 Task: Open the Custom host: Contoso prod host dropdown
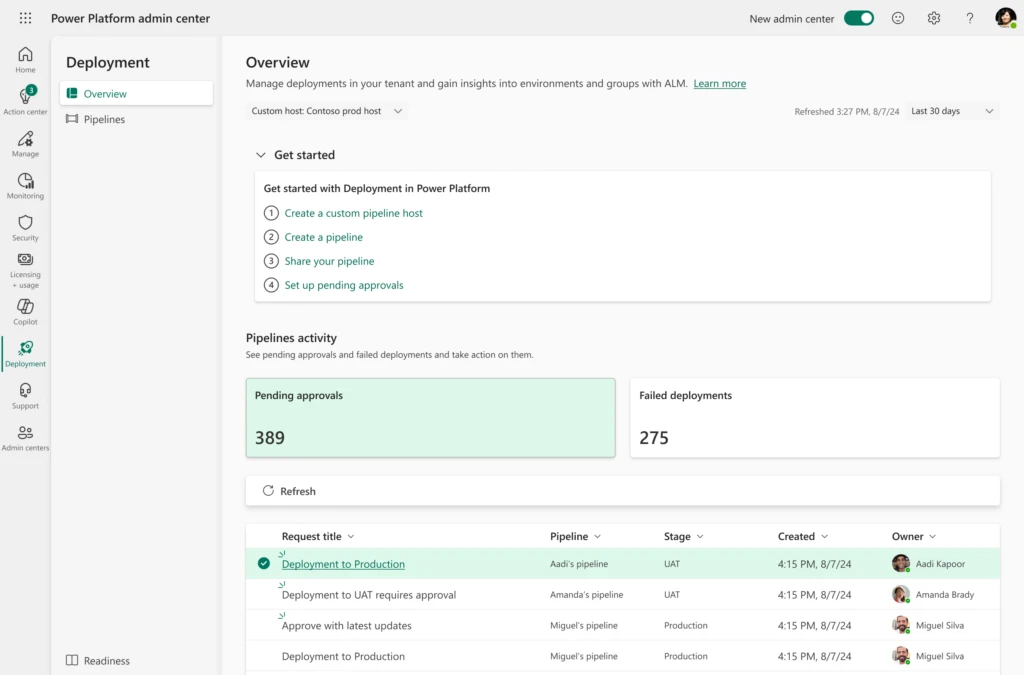click(326, 111)
